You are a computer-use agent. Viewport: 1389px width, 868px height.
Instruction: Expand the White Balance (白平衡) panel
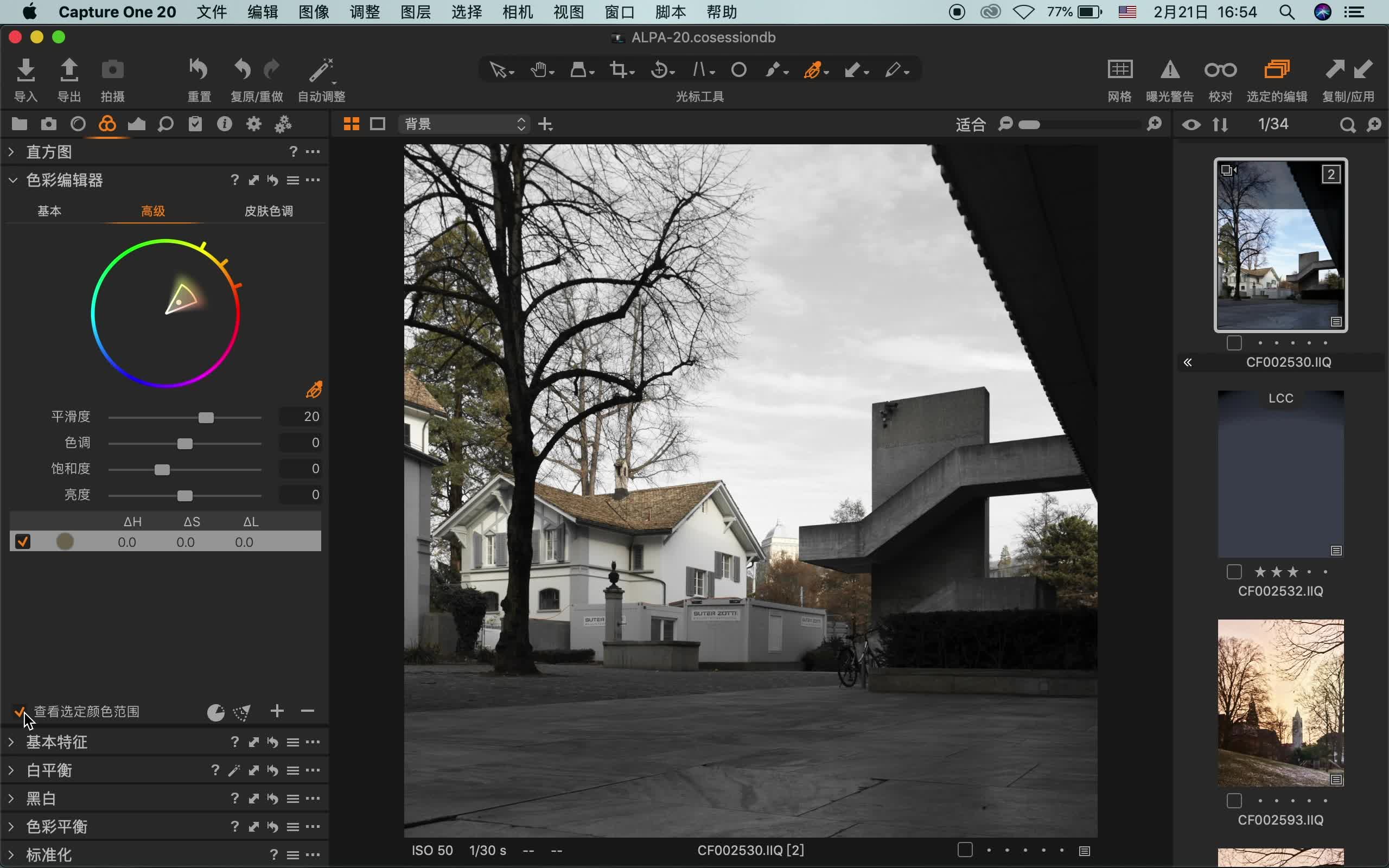[11, 770]
